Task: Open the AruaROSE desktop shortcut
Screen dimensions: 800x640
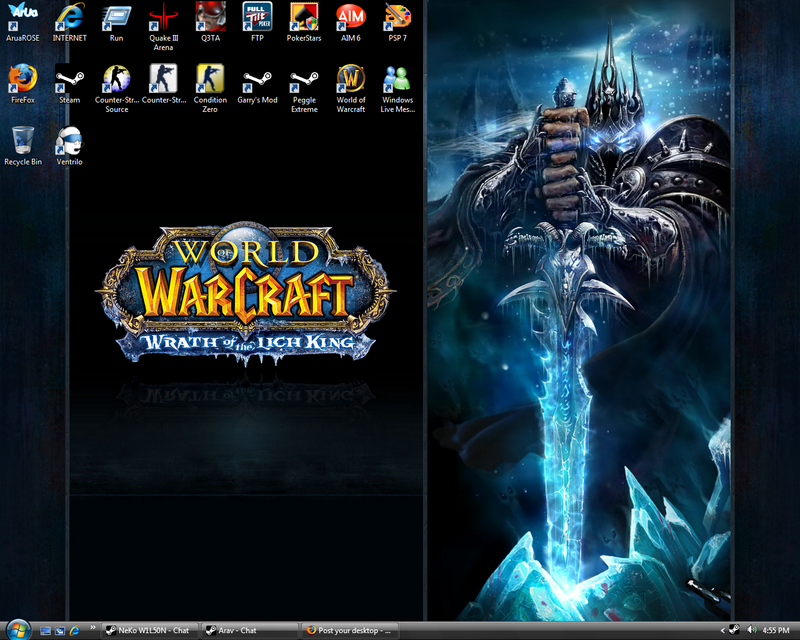Action: (x=23, y=21)
